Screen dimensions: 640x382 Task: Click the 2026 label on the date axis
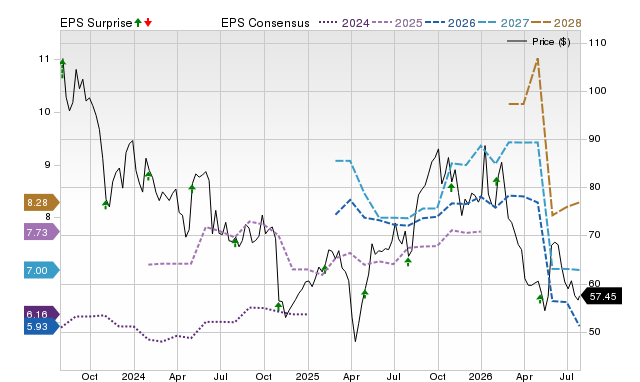tap(481, 376)
